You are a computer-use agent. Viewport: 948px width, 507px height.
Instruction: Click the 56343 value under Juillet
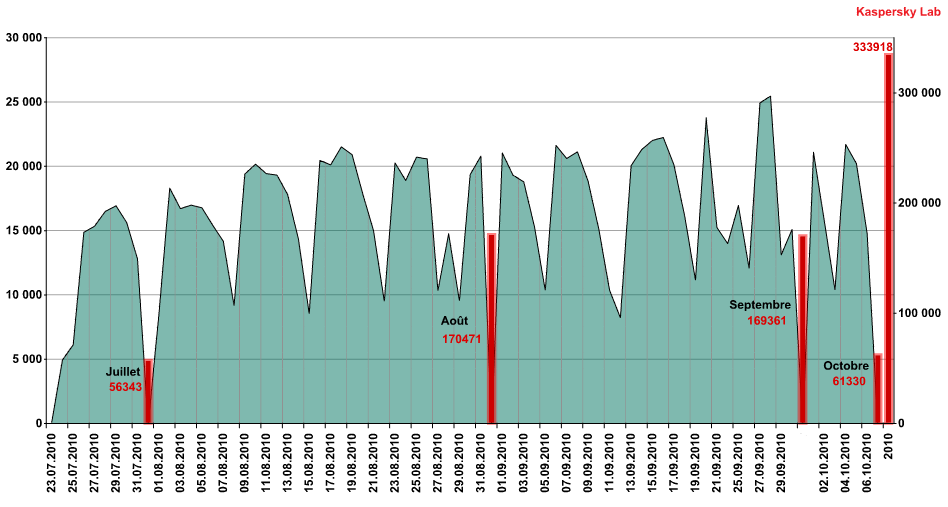[x=125, y=387]
